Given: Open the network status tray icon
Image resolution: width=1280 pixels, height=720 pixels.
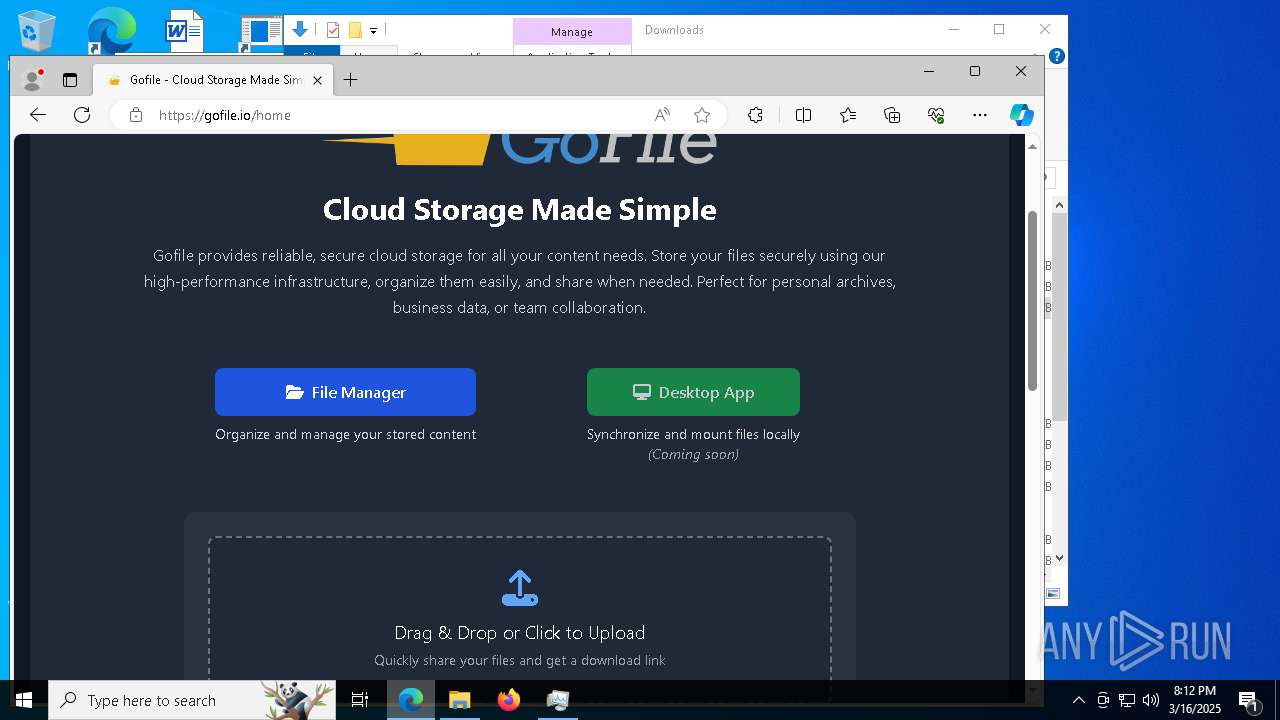Looking at the screenshot, I should 1127,700.
